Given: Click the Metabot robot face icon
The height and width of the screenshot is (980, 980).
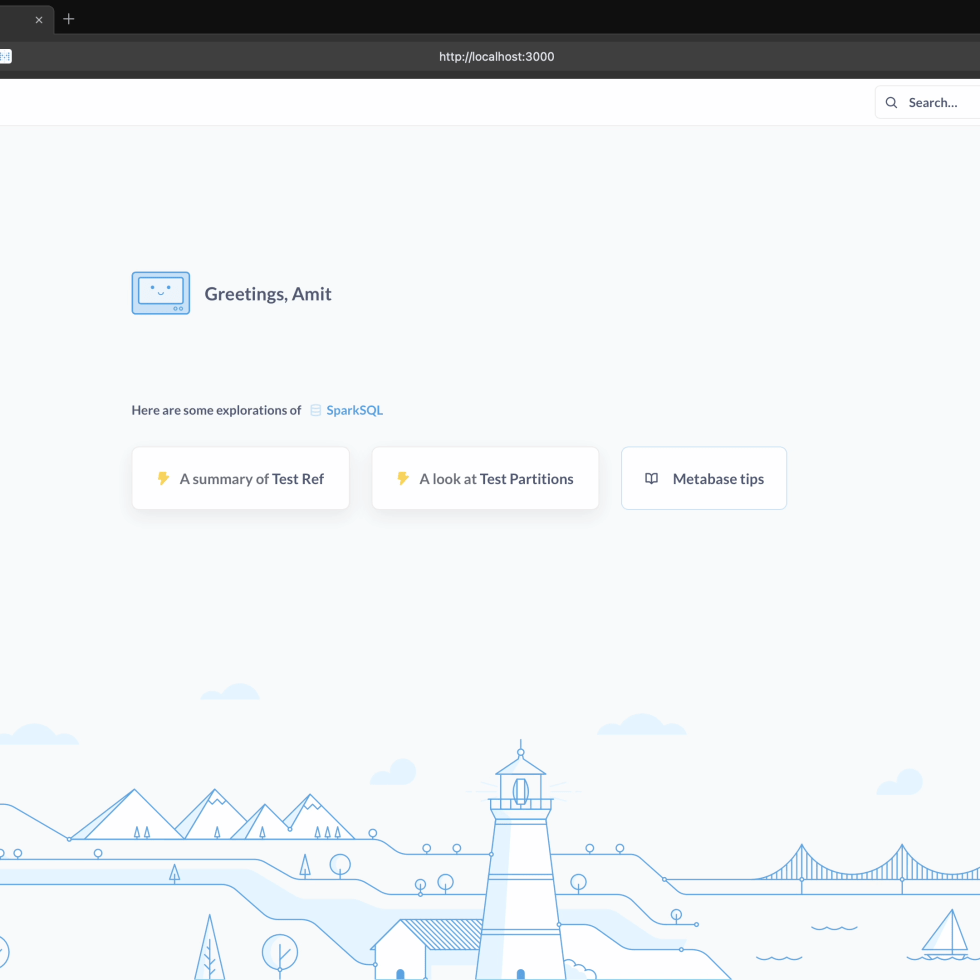Looking at the screenshot, I should point(160,293).
